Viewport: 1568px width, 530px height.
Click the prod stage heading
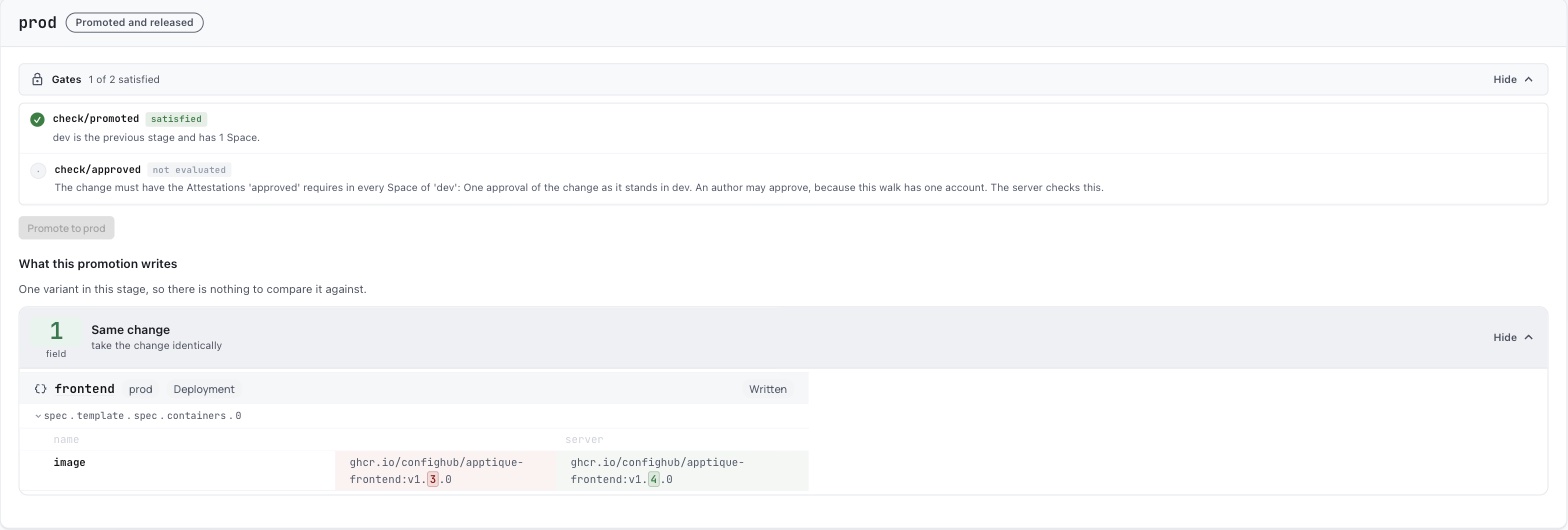[38, 22]
